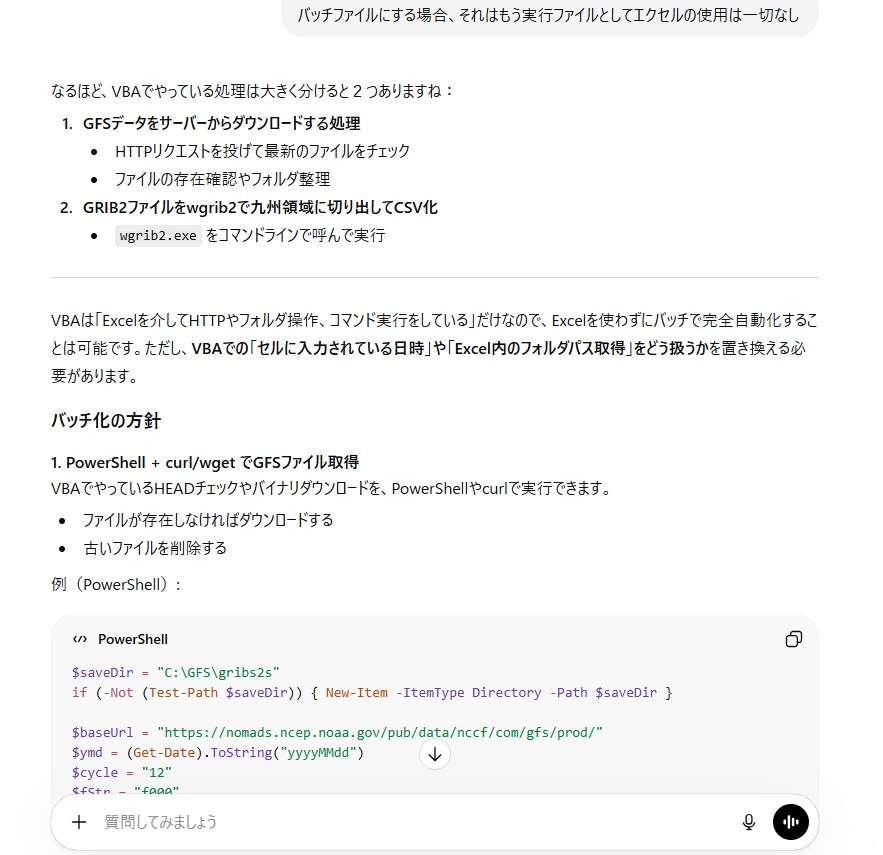Click the text 例（PowerShell）：
The width and height of the screenshot is (883, 855).
point(116,585)
